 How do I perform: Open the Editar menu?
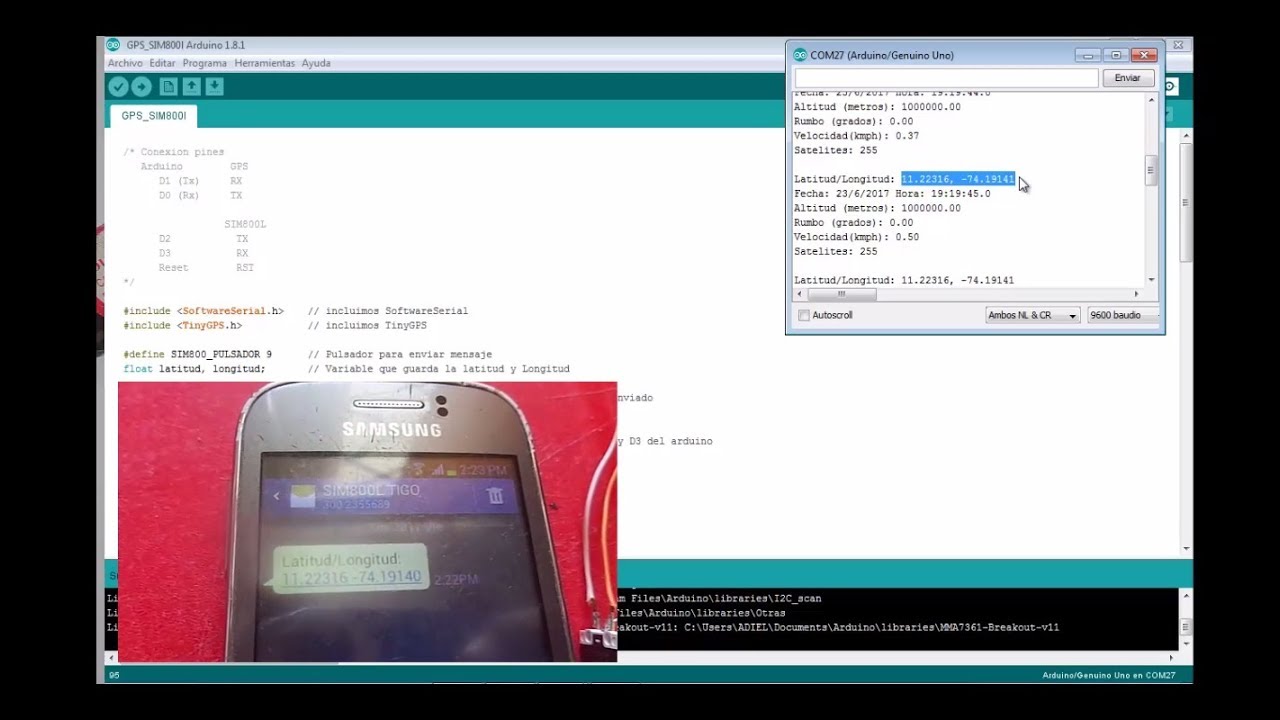[x=162, y=63]
